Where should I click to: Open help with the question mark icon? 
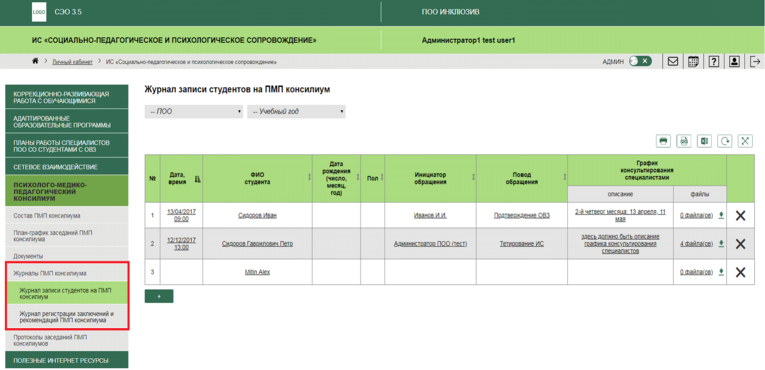[713, 62]
